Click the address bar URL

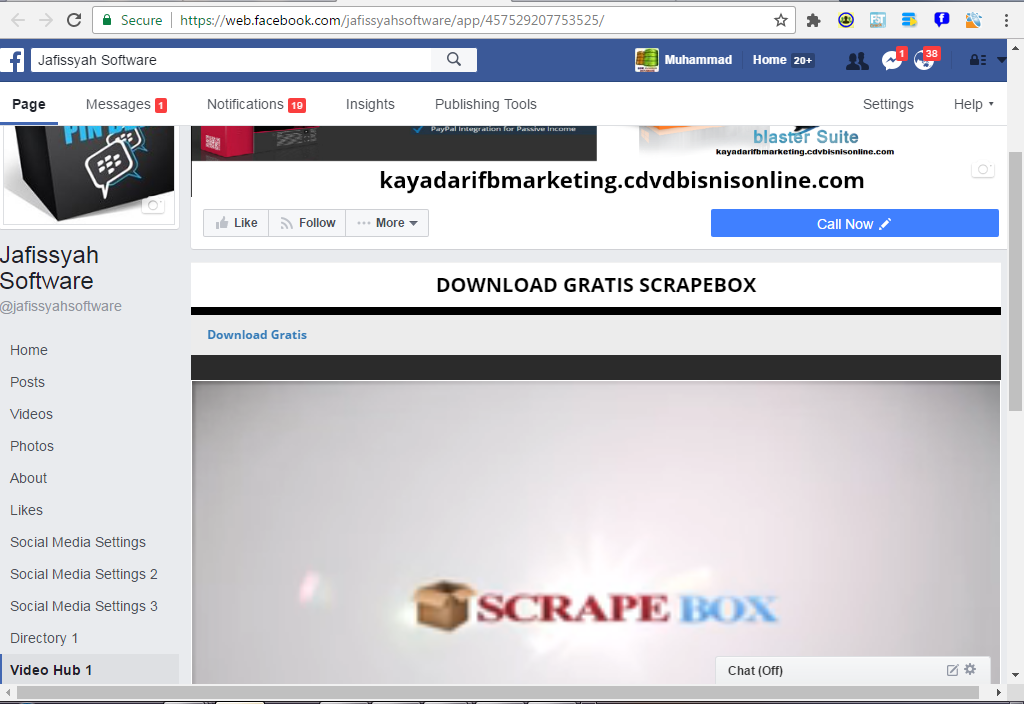[x=392, y=20]
